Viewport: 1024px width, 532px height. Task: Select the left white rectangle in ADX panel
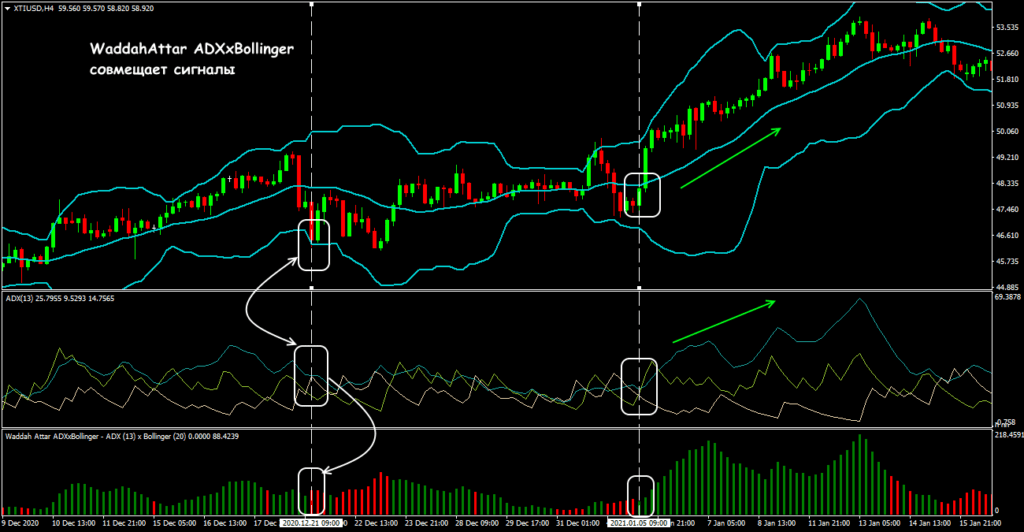(311, 376)
